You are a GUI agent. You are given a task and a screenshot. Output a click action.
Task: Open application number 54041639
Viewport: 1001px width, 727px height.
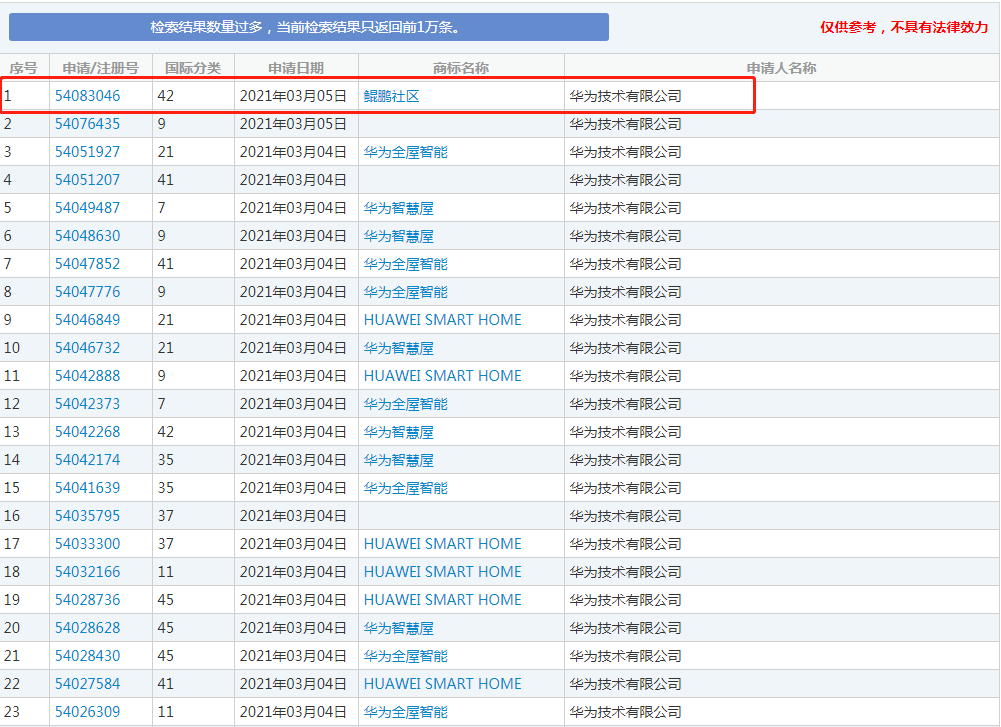pos(87,488)
